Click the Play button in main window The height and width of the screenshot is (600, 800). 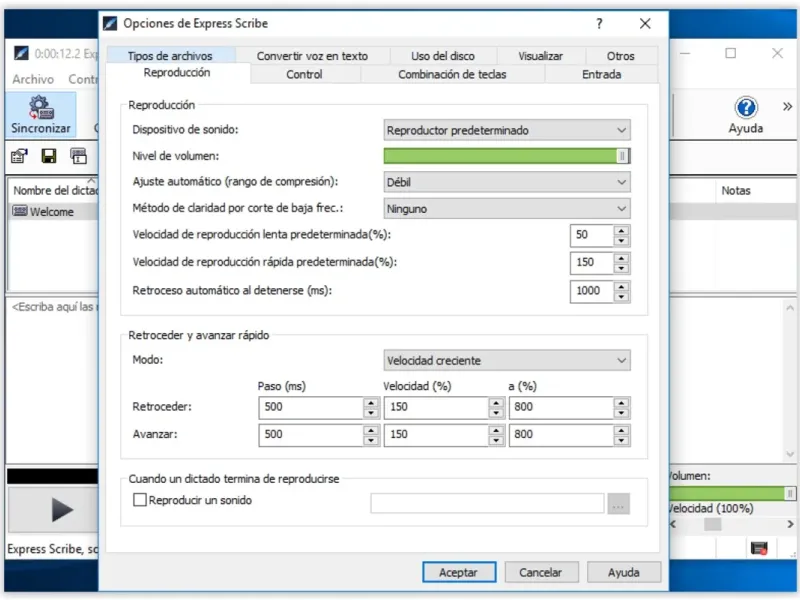[53, 510]
